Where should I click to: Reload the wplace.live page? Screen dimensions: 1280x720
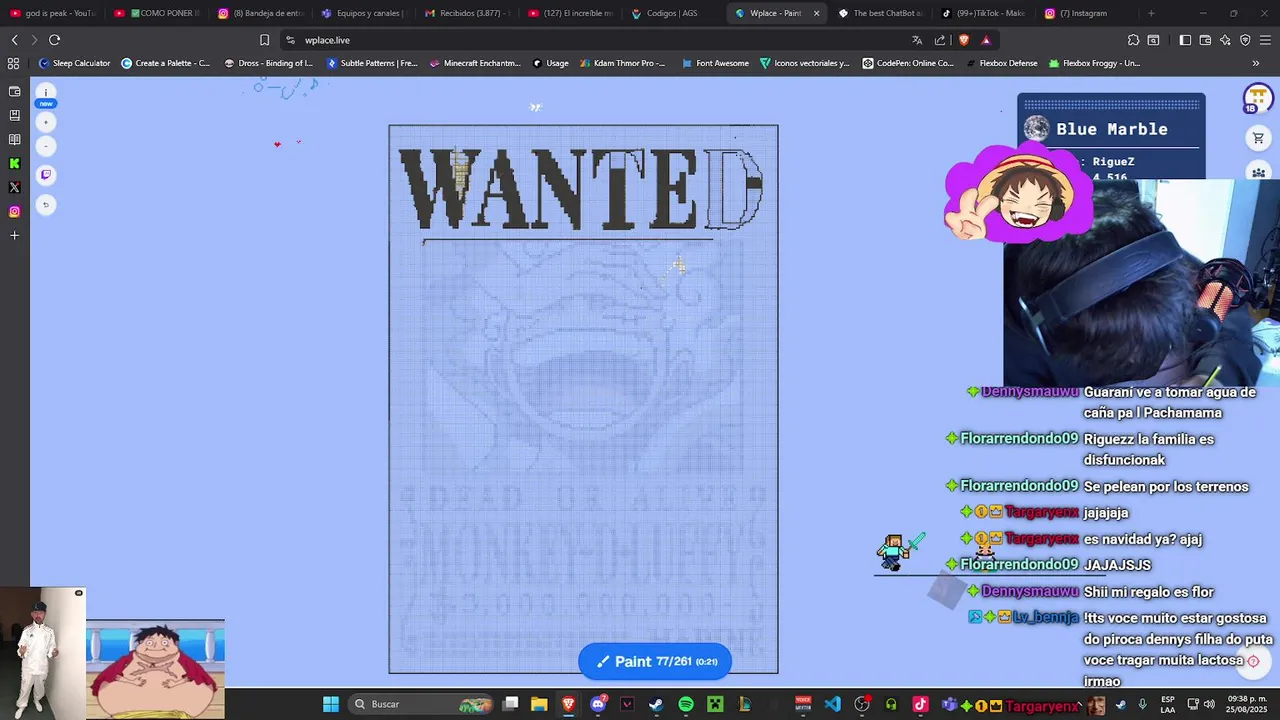tap(54, 40)
